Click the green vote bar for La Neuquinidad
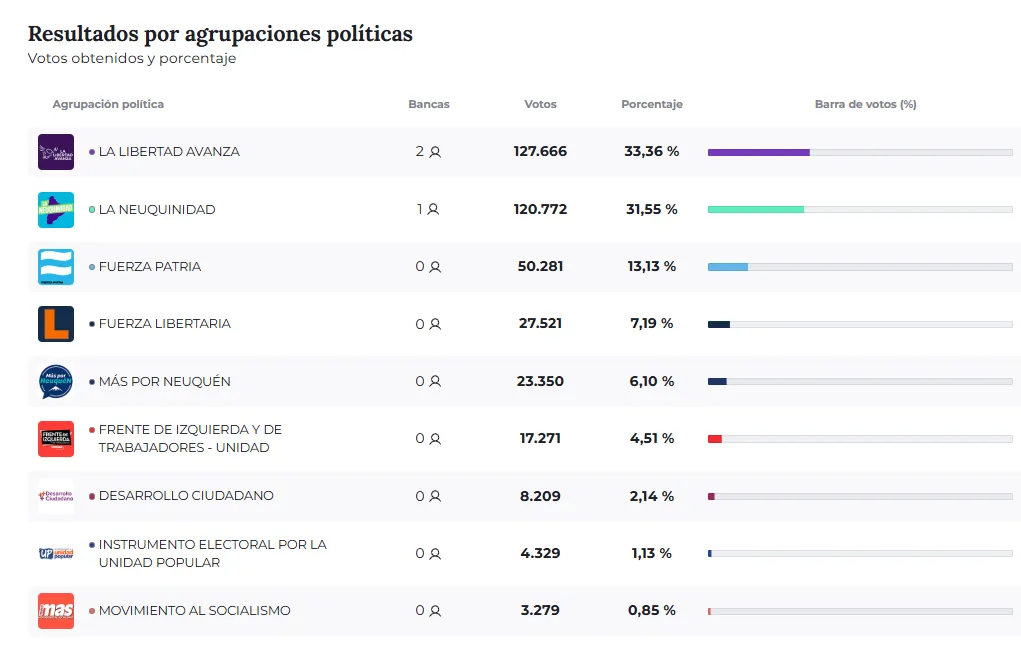 click(756, 210)
